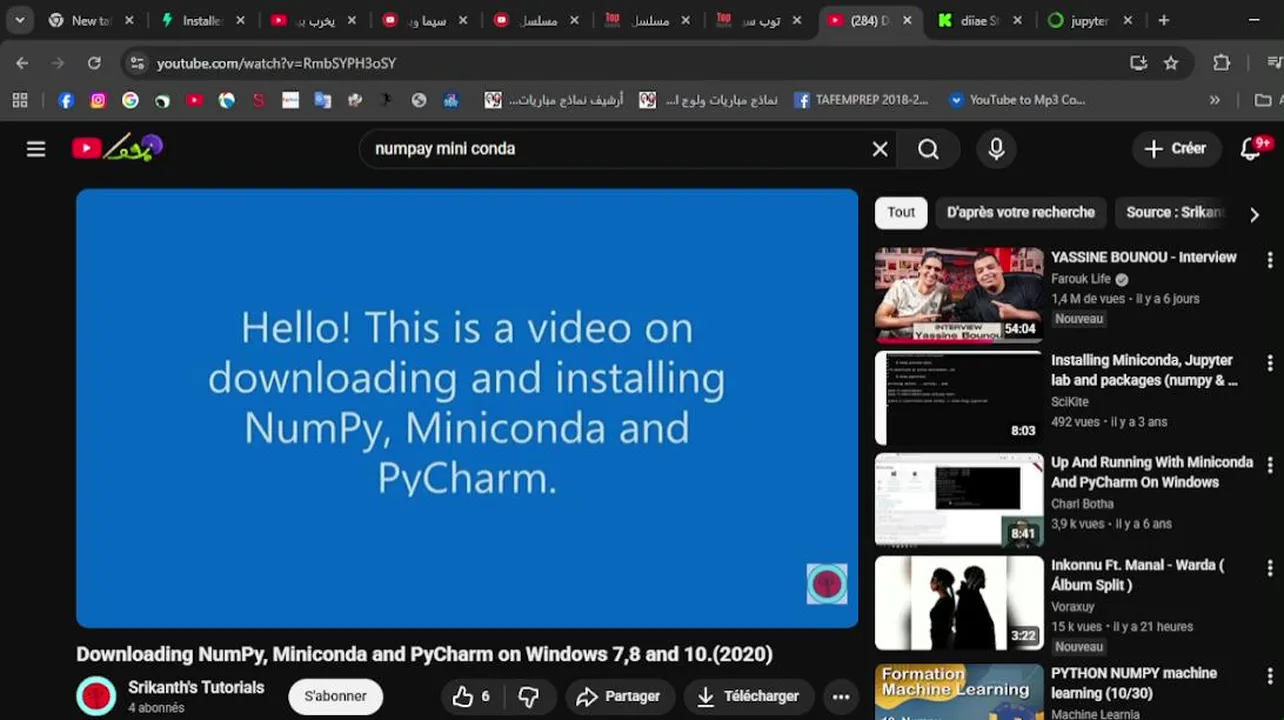The width and height of the screenshot is (1284, 720).
Task: Open the Facebook bookmark icon
Action: coord(66,100)
